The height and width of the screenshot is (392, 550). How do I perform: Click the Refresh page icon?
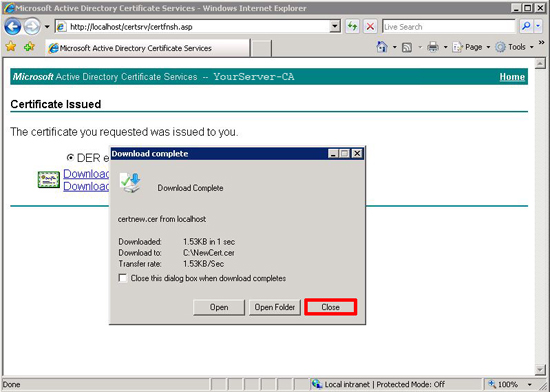coord(352,27)
